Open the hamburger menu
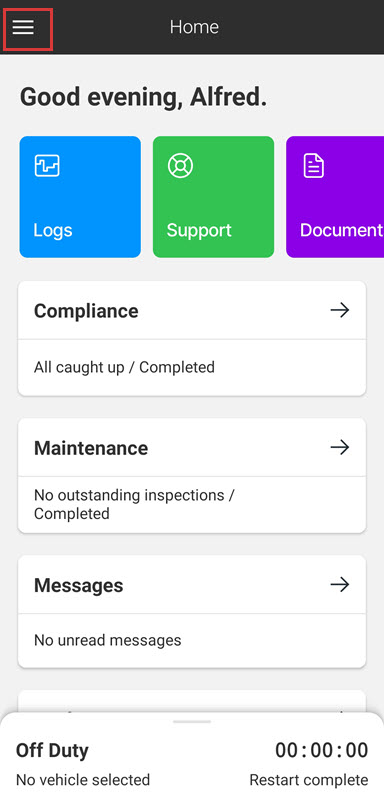385x797 pixels. (x=23, y=27)
